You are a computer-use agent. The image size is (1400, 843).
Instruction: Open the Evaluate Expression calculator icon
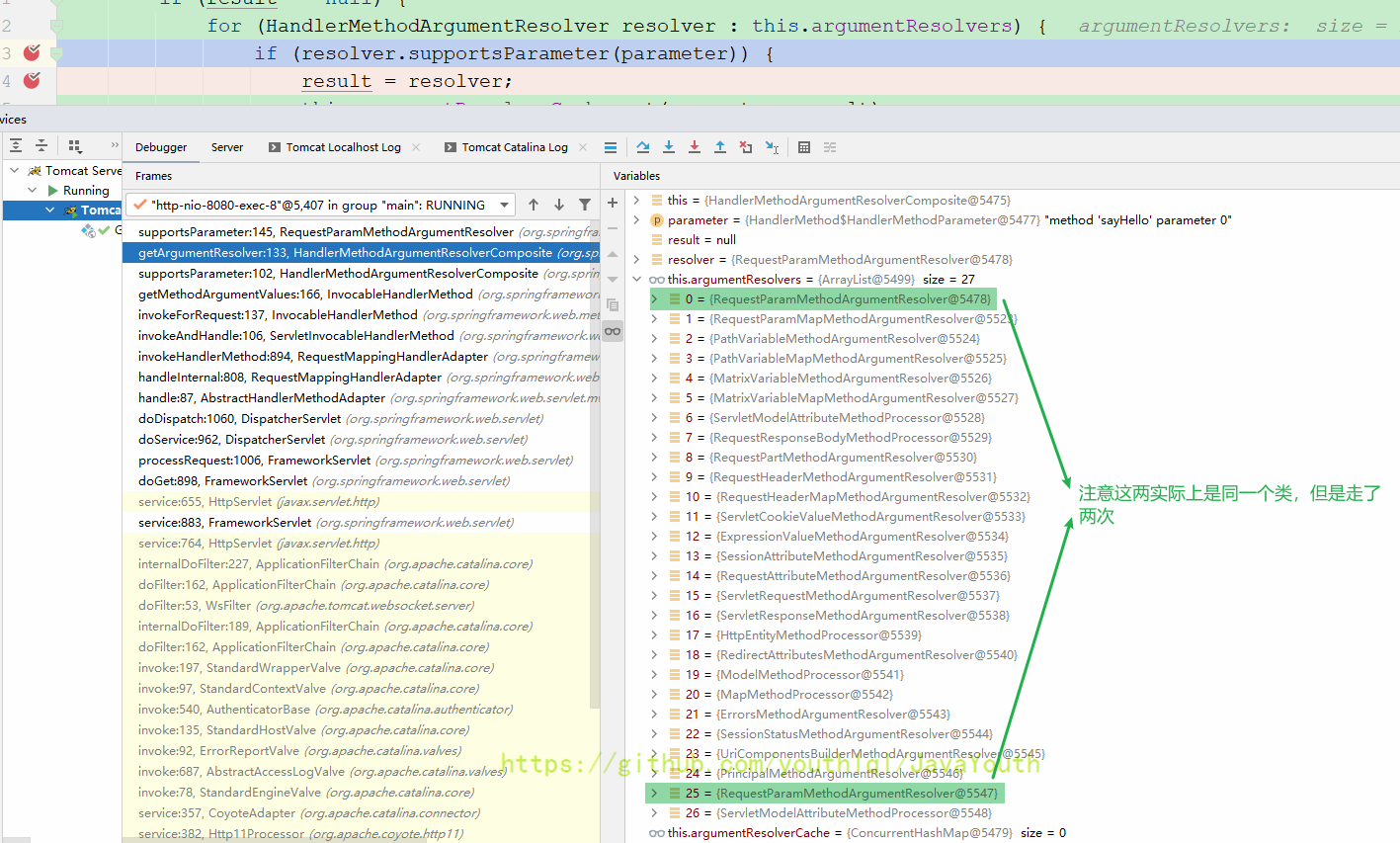(804, 147)
